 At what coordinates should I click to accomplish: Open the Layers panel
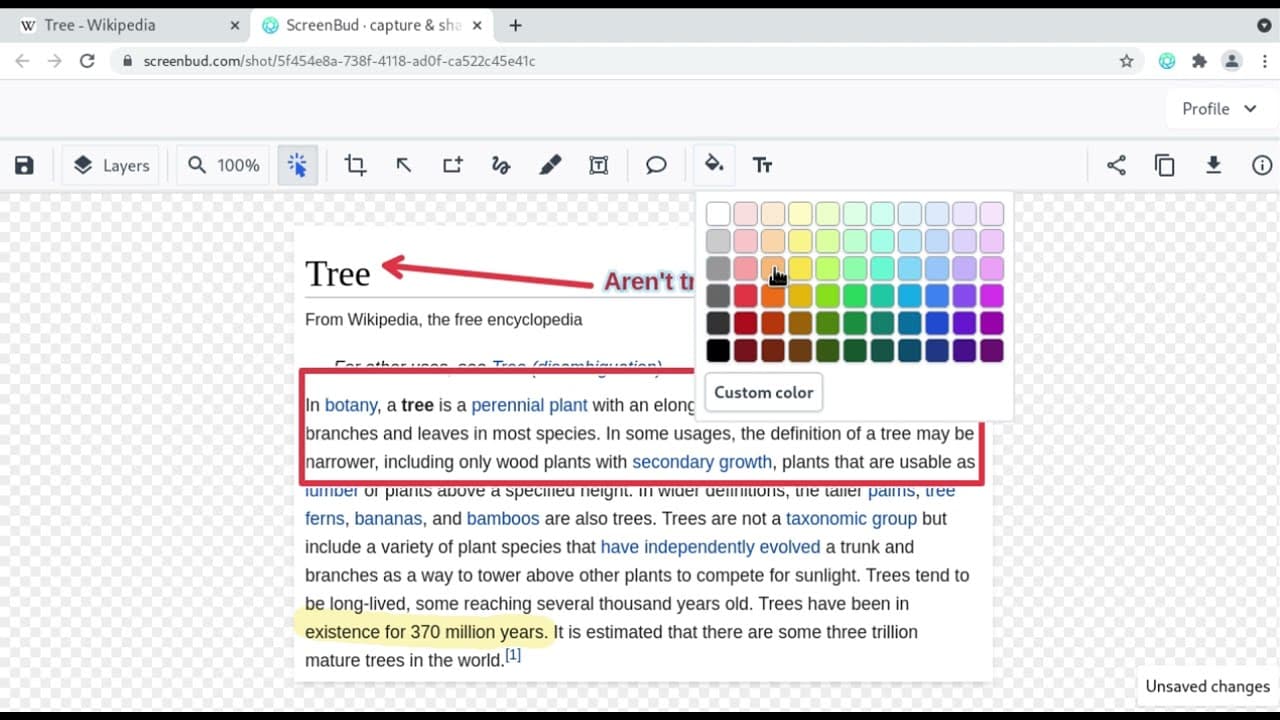point(111,165)
